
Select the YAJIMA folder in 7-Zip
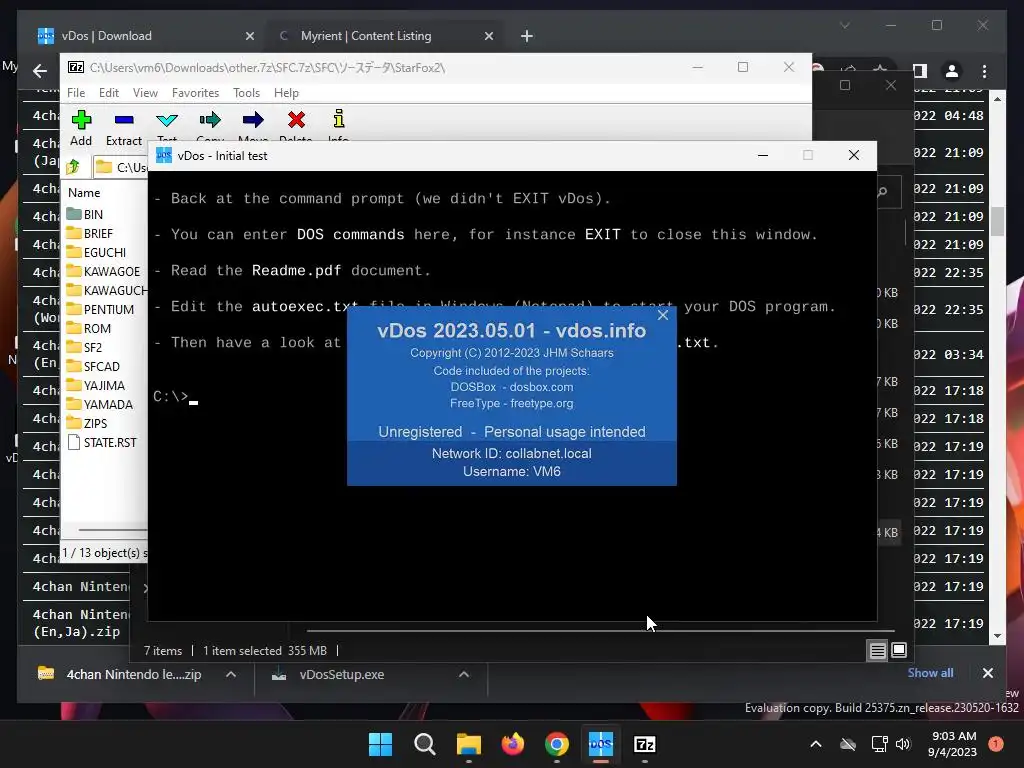pos(96,385)
